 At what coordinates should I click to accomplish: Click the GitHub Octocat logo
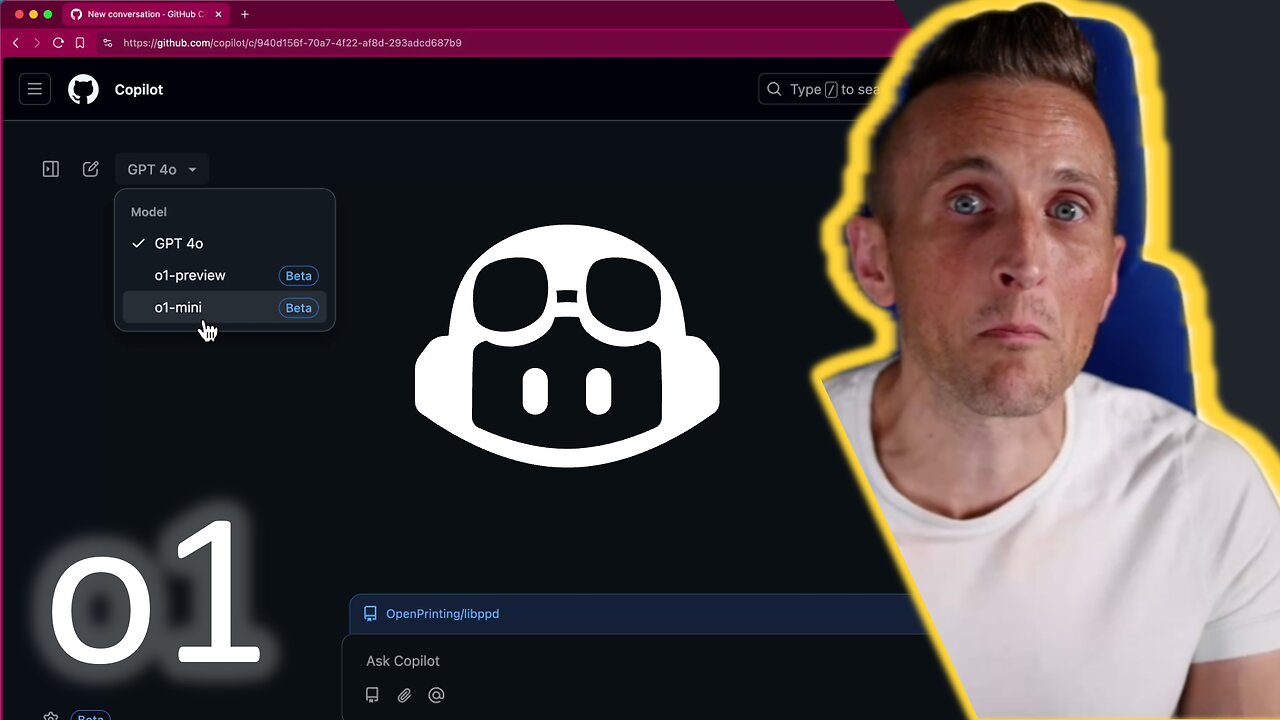(83, 89)
